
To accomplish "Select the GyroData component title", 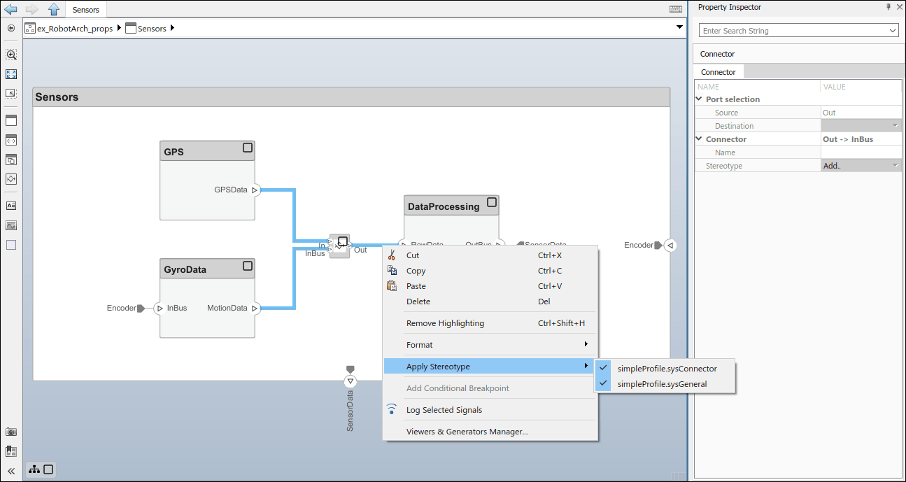I will pos(185,270).
